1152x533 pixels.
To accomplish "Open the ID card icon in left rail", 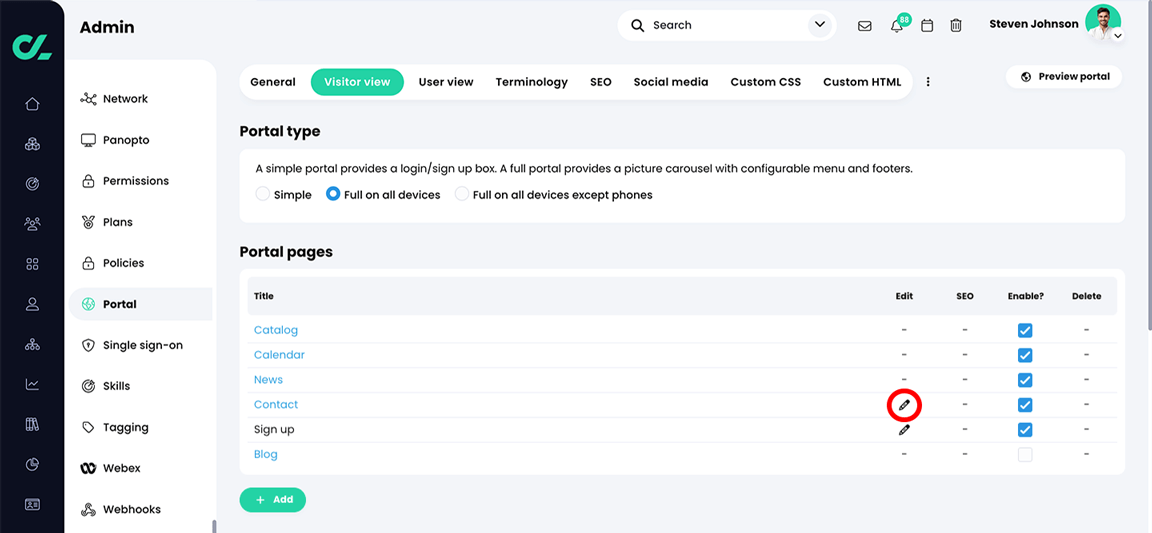I will click(32, 504).
